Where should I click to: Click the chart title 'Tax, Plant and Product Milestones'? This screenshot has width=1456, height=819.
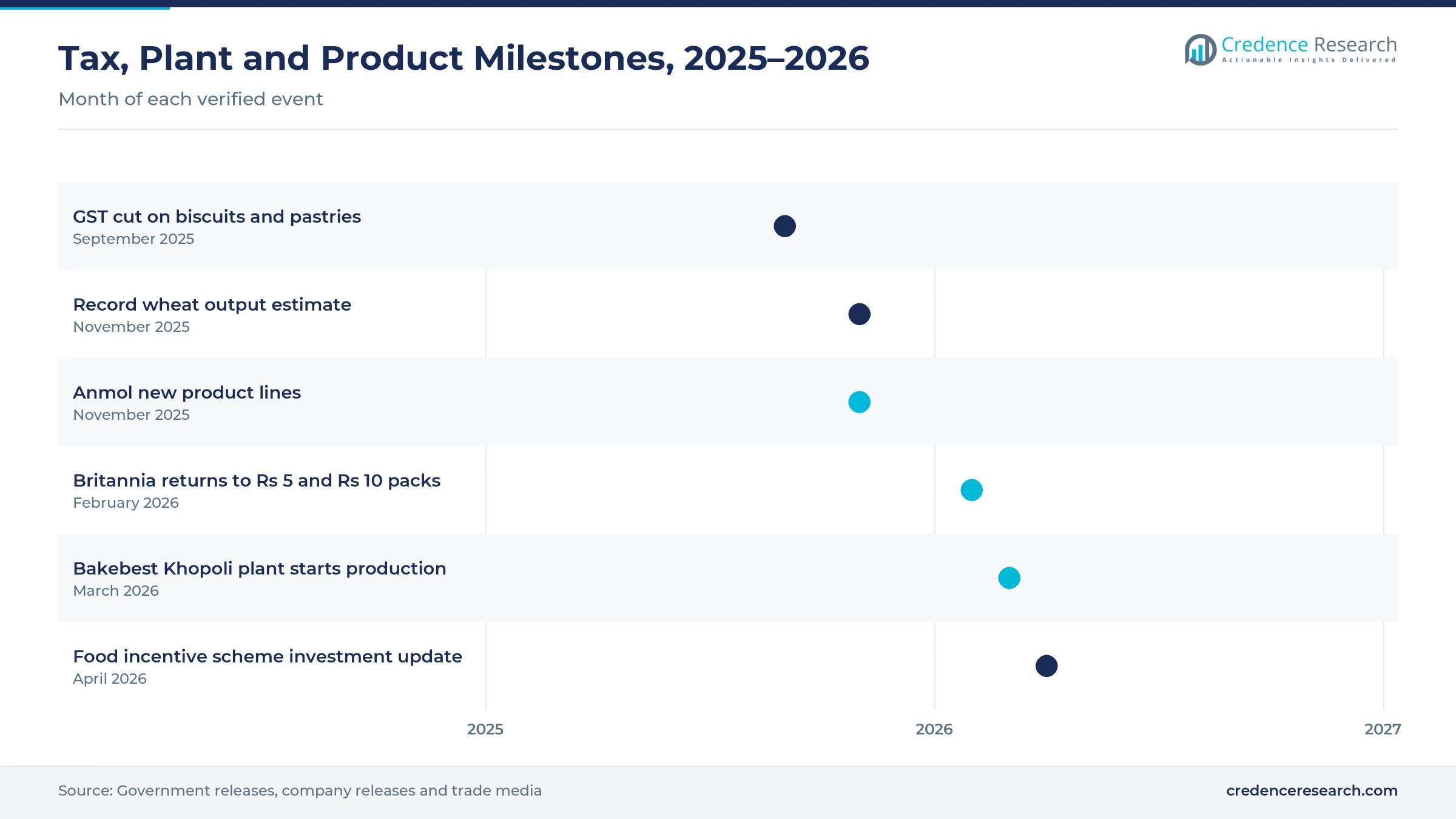pyautogui.click(x=463, y=59)
